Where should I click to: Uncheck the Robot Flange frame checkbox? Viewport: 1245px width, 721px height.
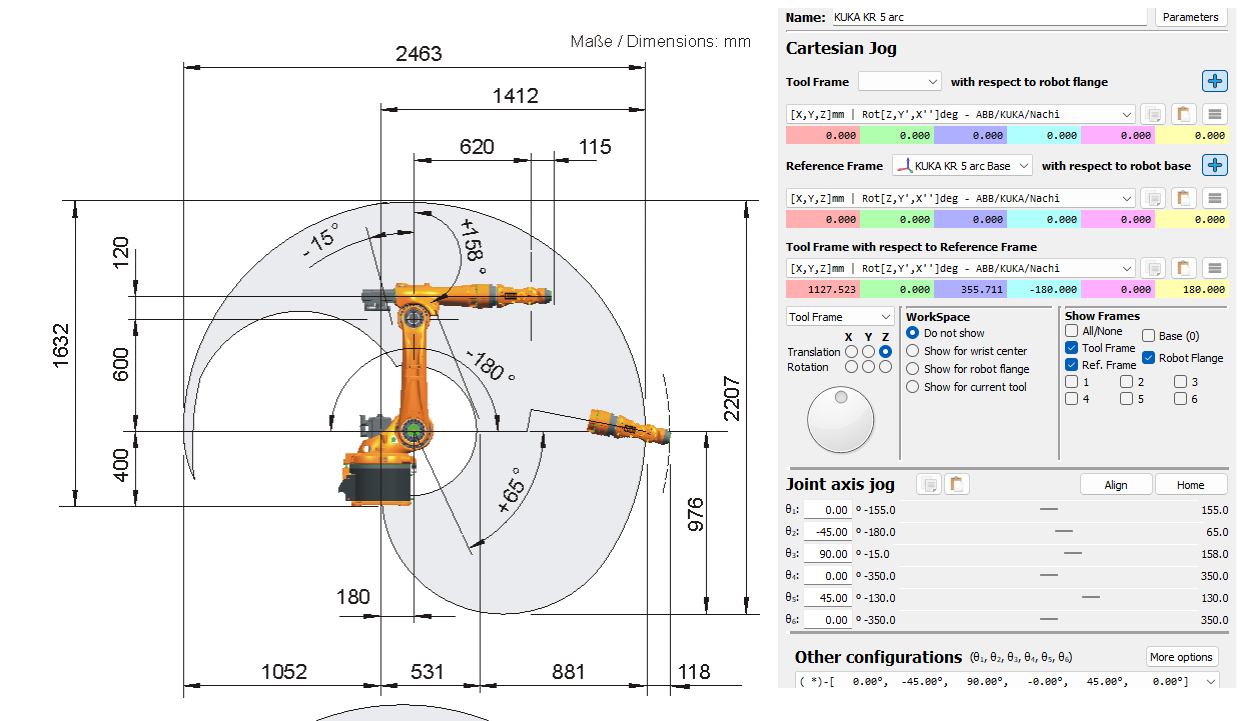tap(1149, 358)
